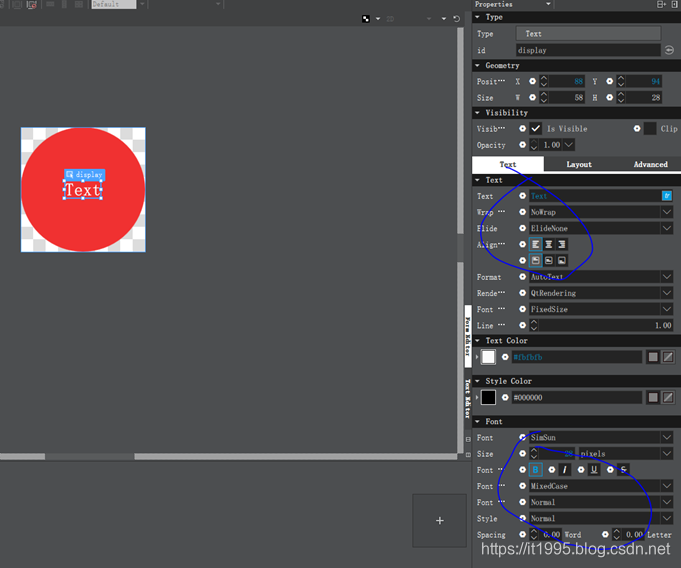Collapse the Visibility section
Viewport: 681px width, 568px height.
click(x=477, y=112)
